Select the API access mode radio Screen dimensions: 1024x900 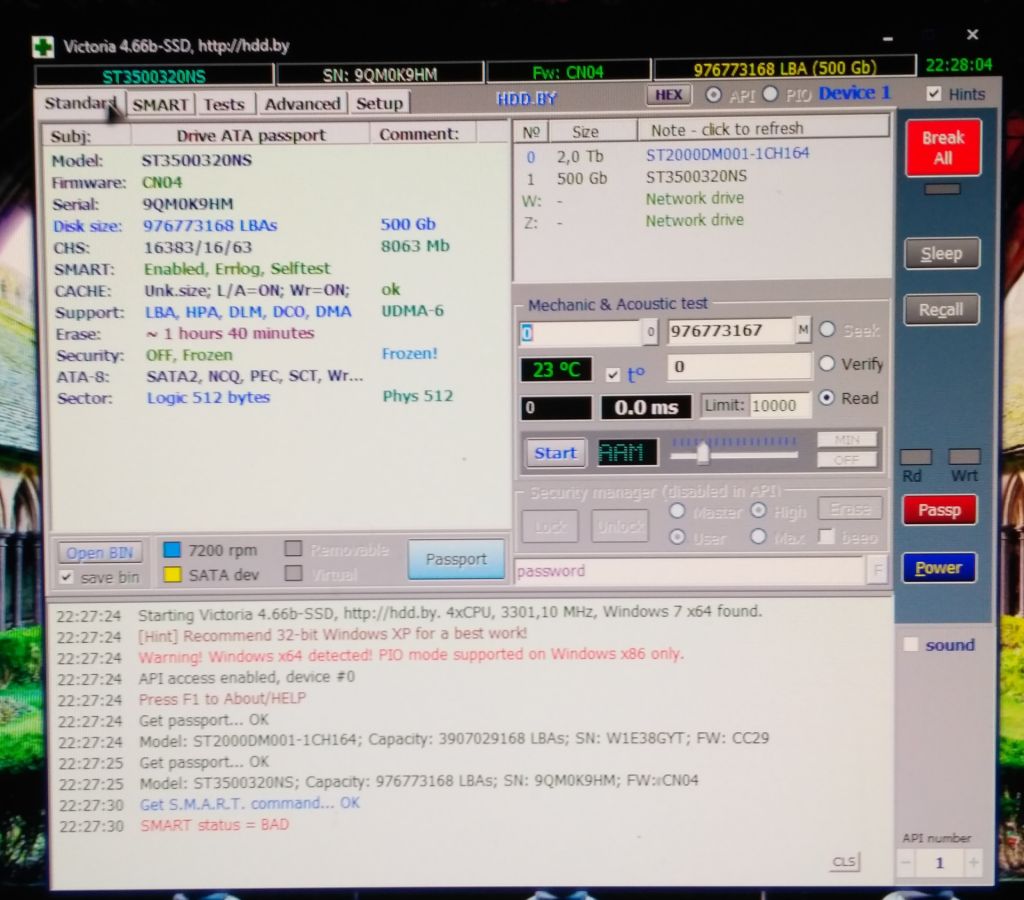713,95
